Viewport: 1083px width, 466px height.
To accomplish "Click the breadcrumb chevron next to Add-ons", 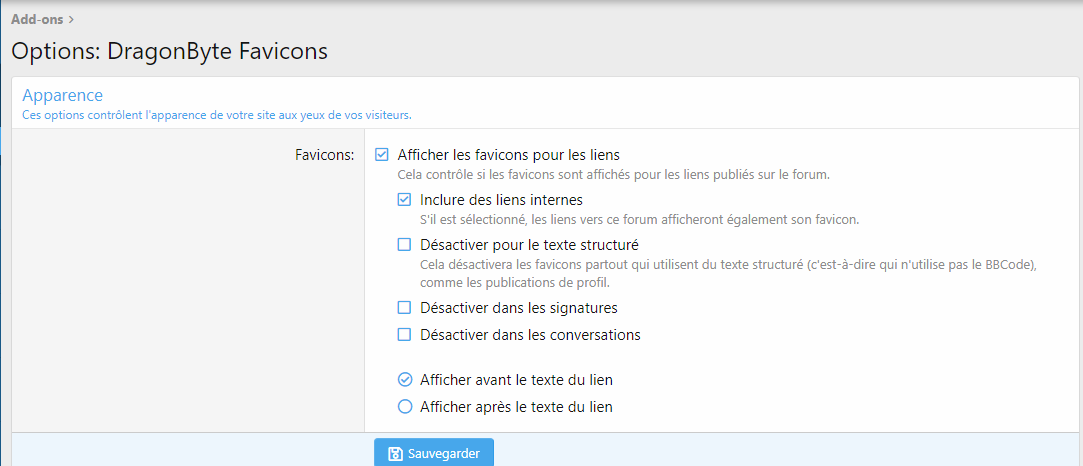I will tap(72, 19).
